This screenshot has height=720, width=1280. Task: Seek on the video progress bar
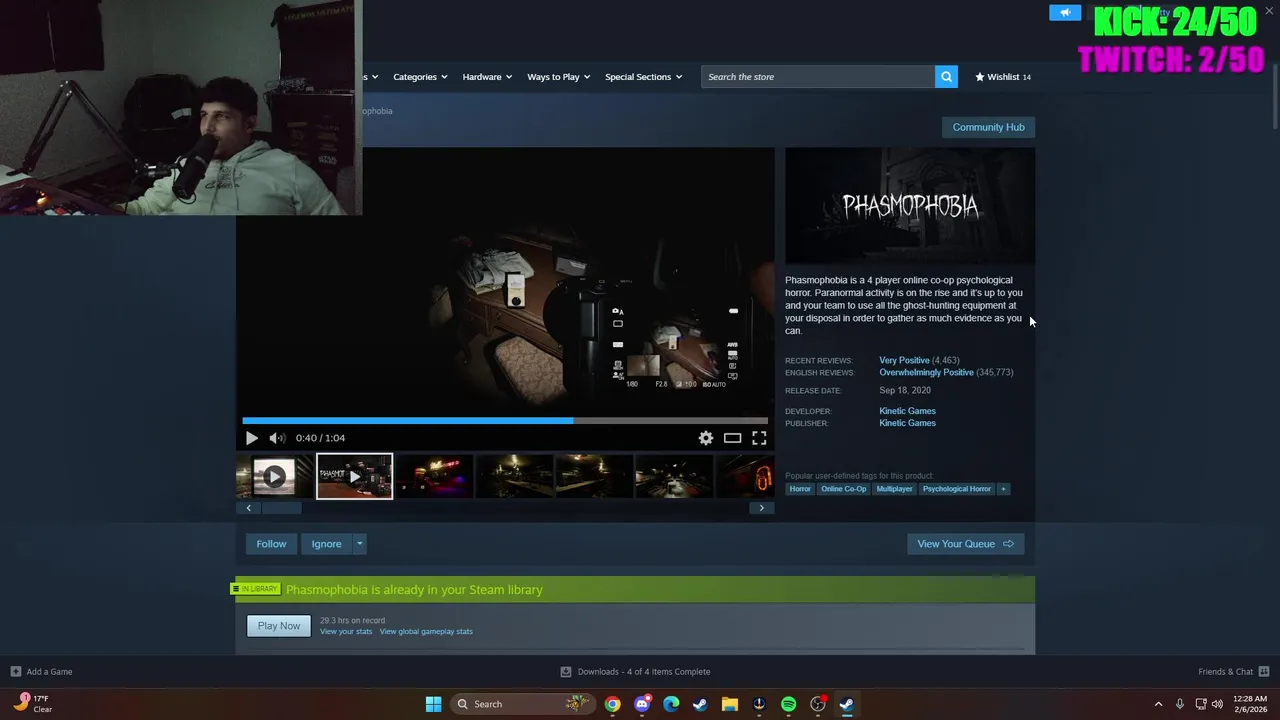[x=505, y=421]
